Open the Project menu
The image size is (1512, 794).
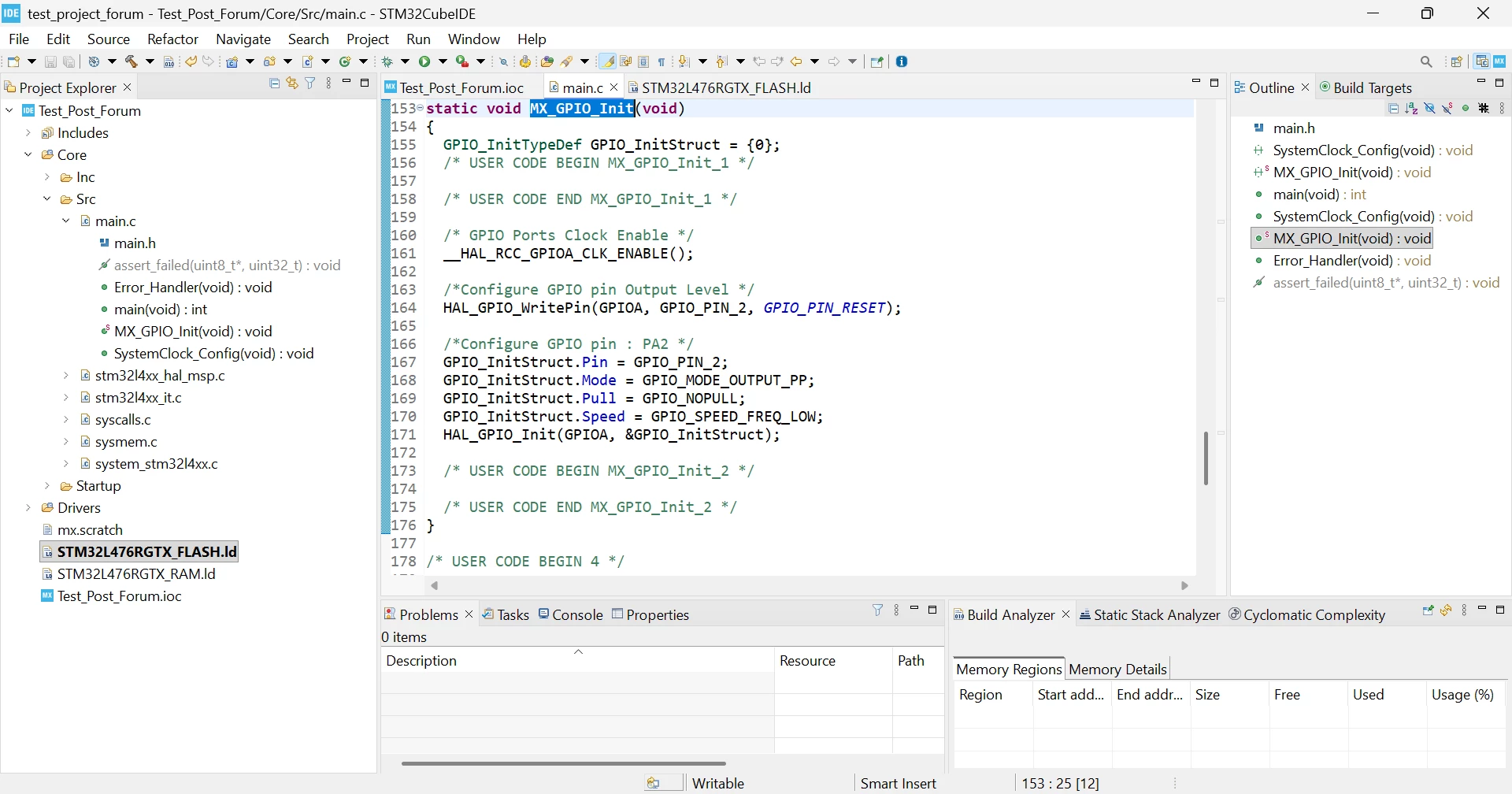tap(368, 39)
